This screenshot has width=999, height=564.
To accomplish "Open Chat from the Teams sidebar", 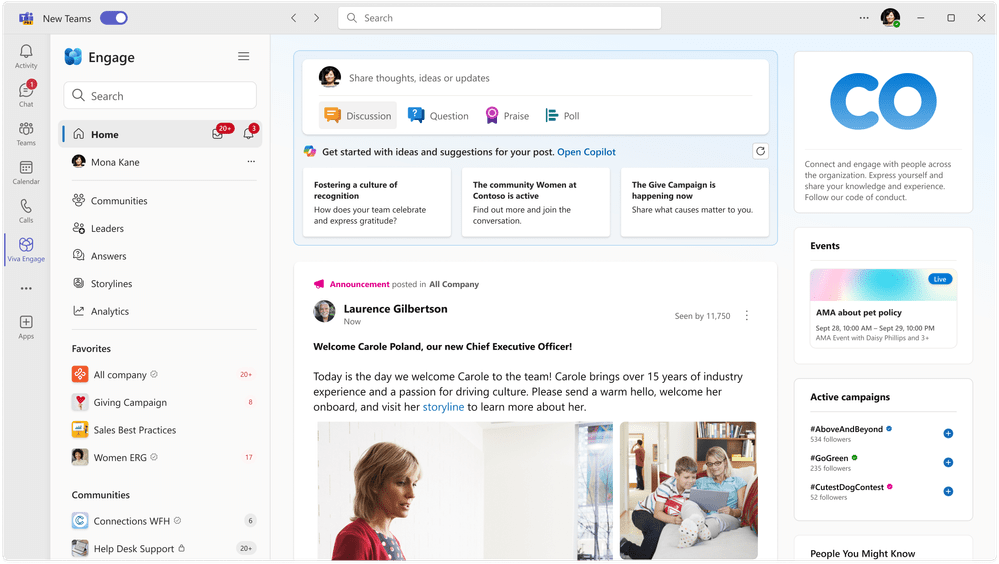I will (x=26, y=94).
